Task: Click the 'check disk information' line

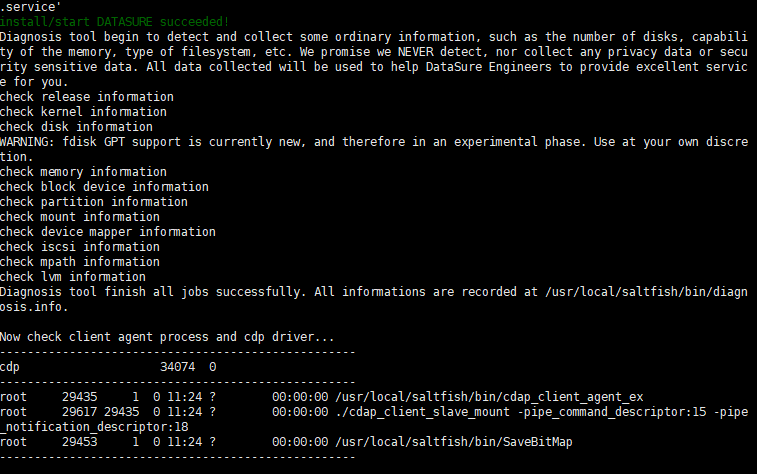Action: pos(76,127)
